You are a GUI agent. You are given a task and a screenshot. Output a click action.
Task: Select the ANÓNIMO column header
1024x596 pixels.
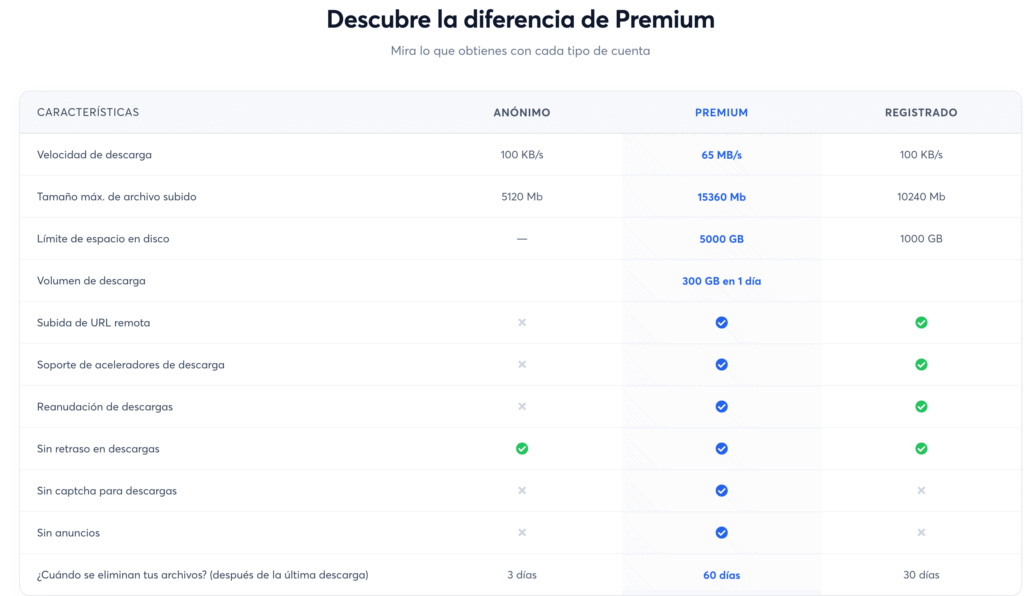522,112
